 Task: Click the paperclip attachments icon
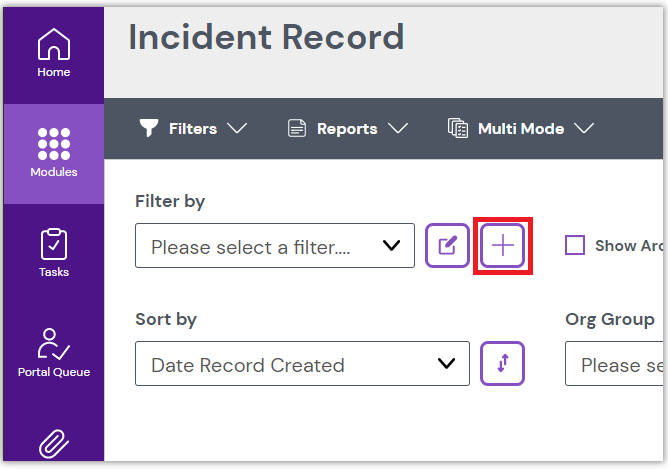54,443
